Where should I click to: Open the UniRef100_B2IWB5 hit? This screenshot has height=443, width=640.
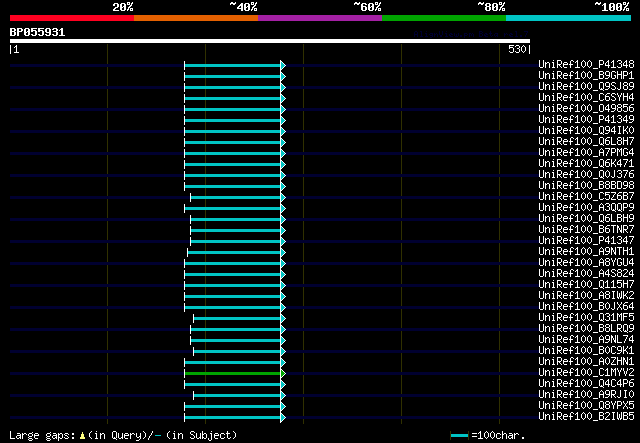click(586, 417)
